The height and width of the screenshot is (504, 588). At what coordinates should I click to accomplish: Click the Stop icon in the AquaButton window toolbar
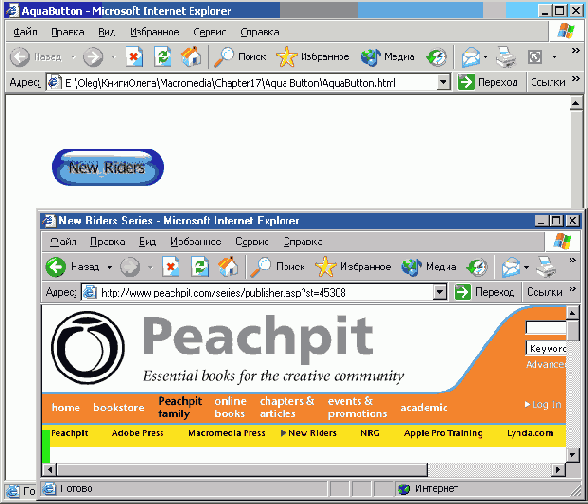134,57
